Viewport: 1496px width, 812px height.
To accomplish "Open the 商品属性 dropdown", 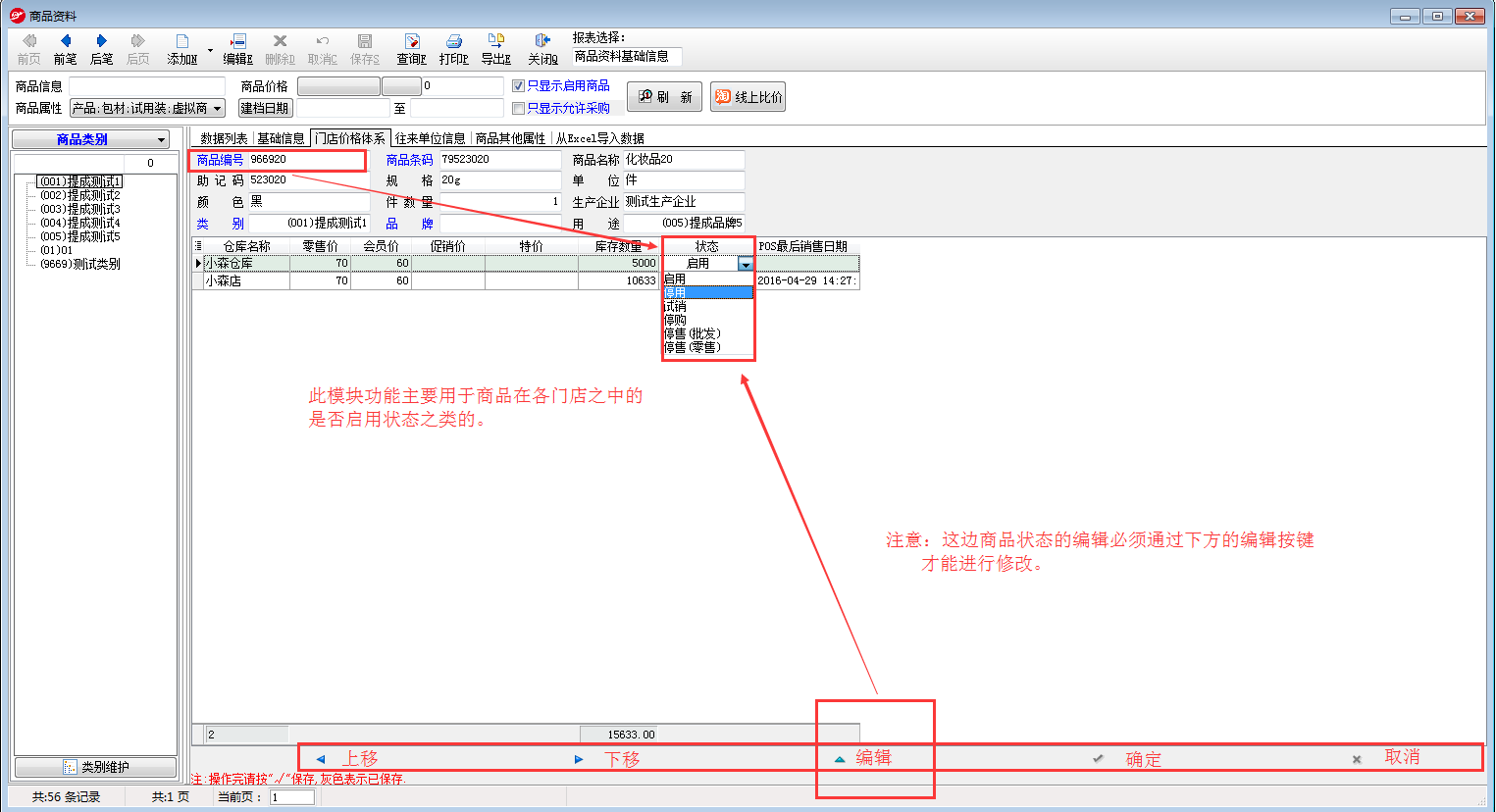I will (218, 109).
